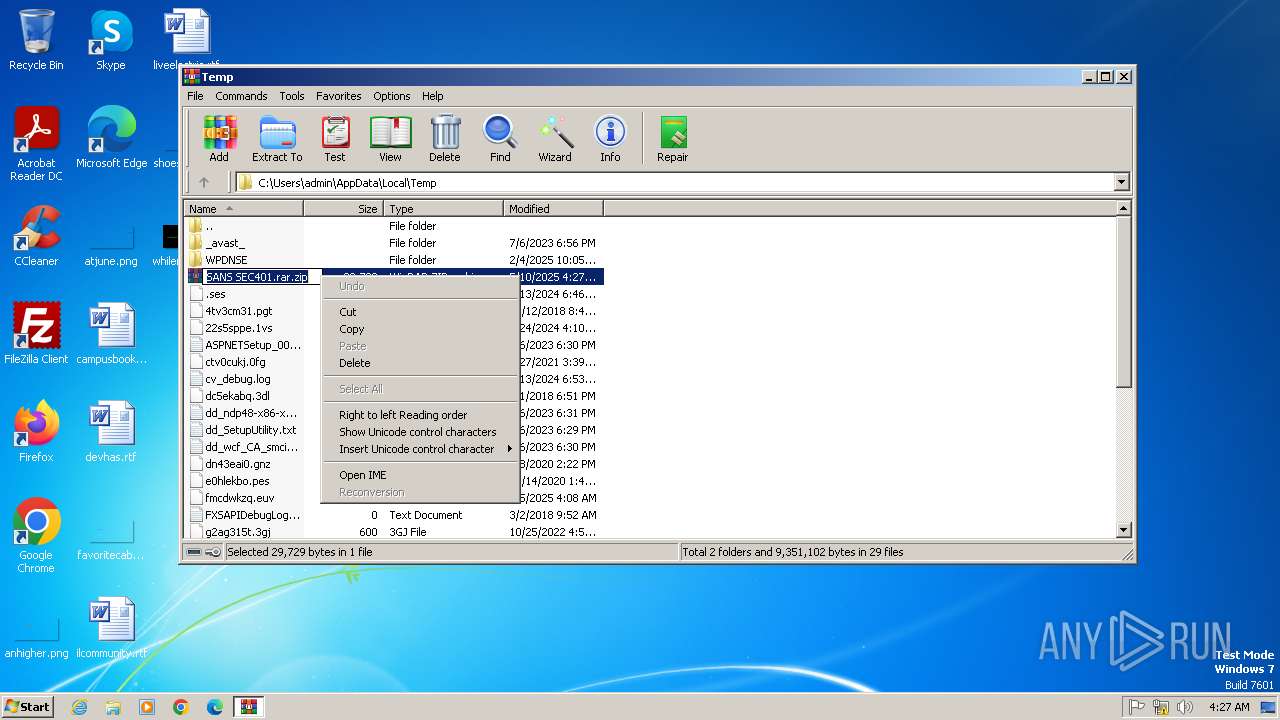This screenshot has width=1280, height=720.
Task: Select Right to left Reading order
Action: coord(420,415)
